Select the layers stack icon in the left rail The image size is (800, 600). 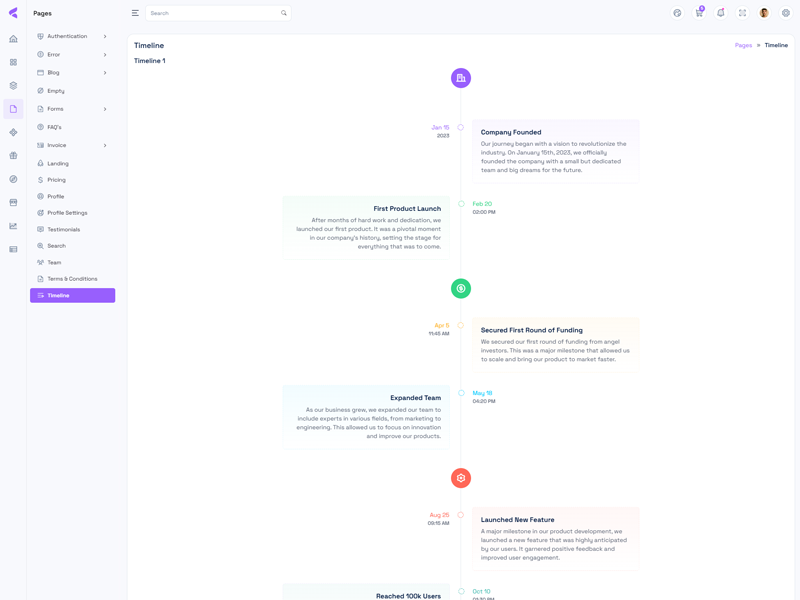click(13, 86)
